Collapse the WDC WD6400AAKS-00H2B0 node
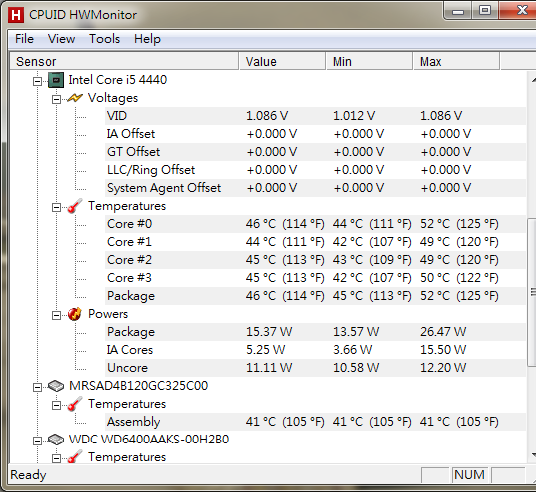The width and height of the screenshot is (536, 492). 37,441
